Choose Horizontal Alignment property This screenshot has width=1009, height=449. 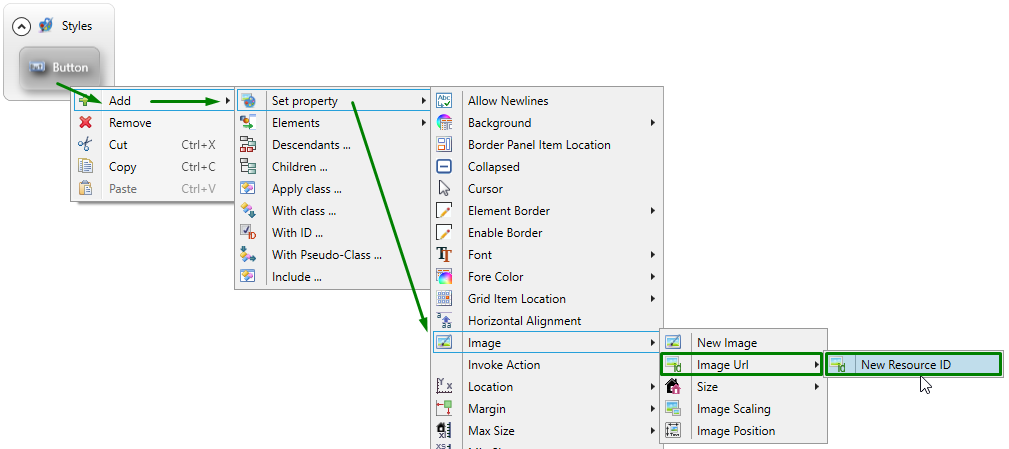tap(524, 321)
